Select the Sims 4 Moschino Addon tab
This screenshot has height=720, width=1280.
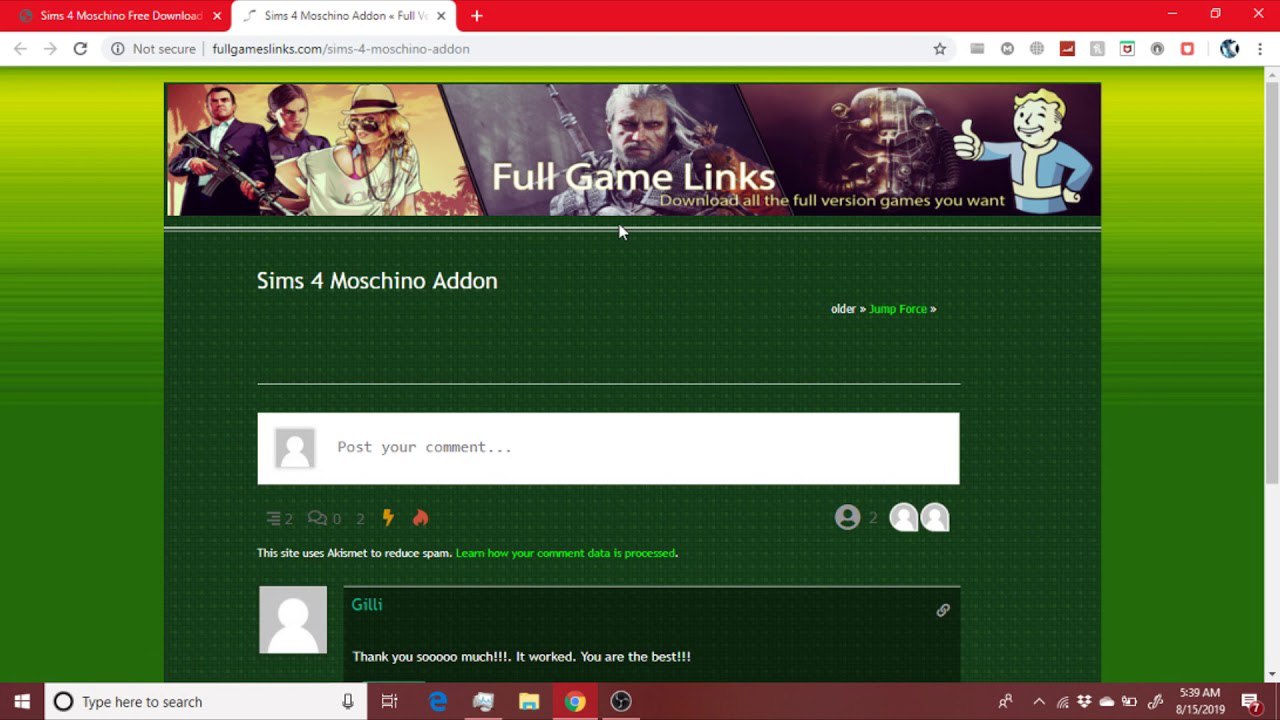(x=344, y=16)
